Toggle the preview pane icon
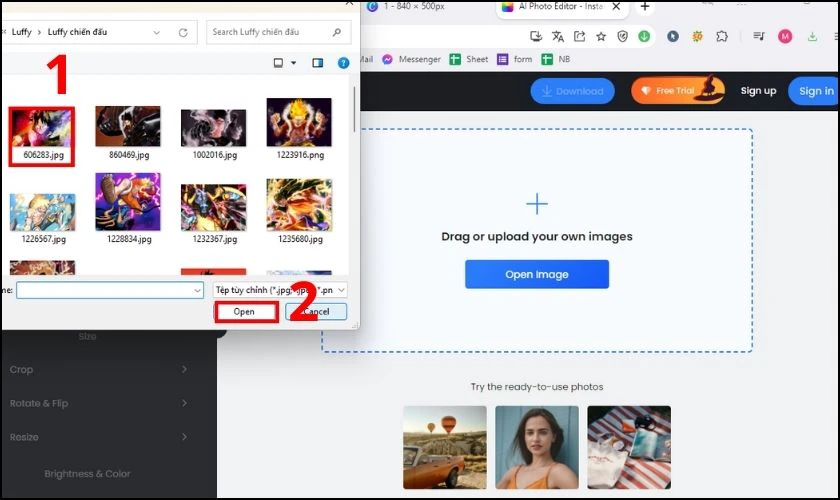The height and width of the screenshot is (500, 840). point(318,63)
